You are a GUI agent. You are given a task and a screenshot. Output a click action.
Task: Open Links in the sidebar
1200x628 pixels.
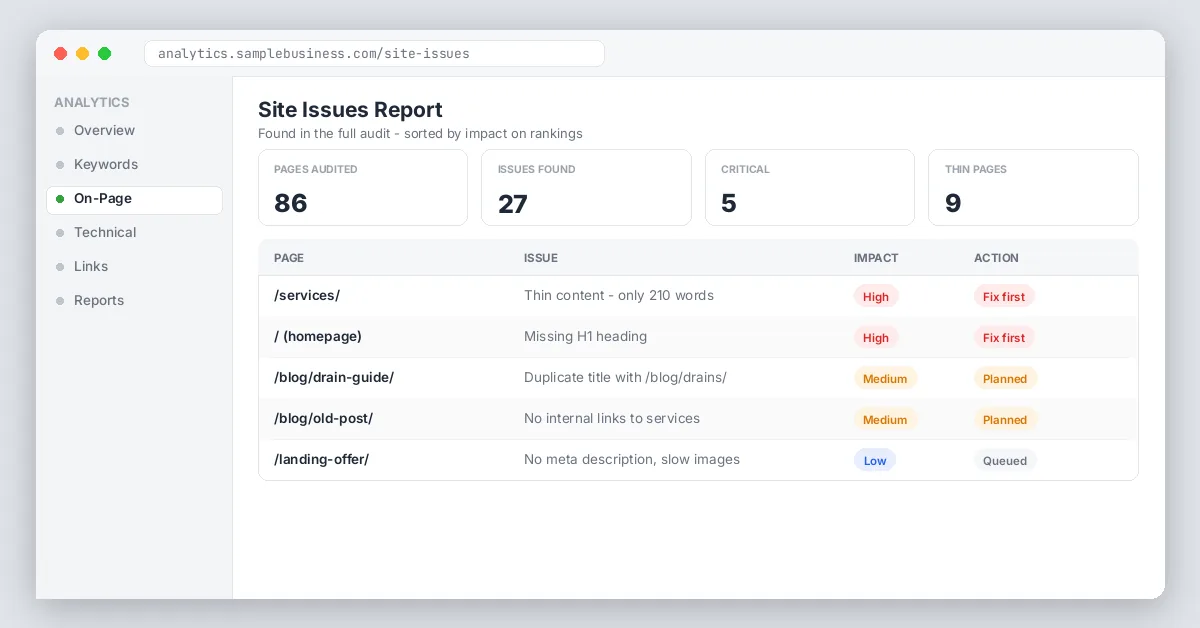(x=134, y=266)
